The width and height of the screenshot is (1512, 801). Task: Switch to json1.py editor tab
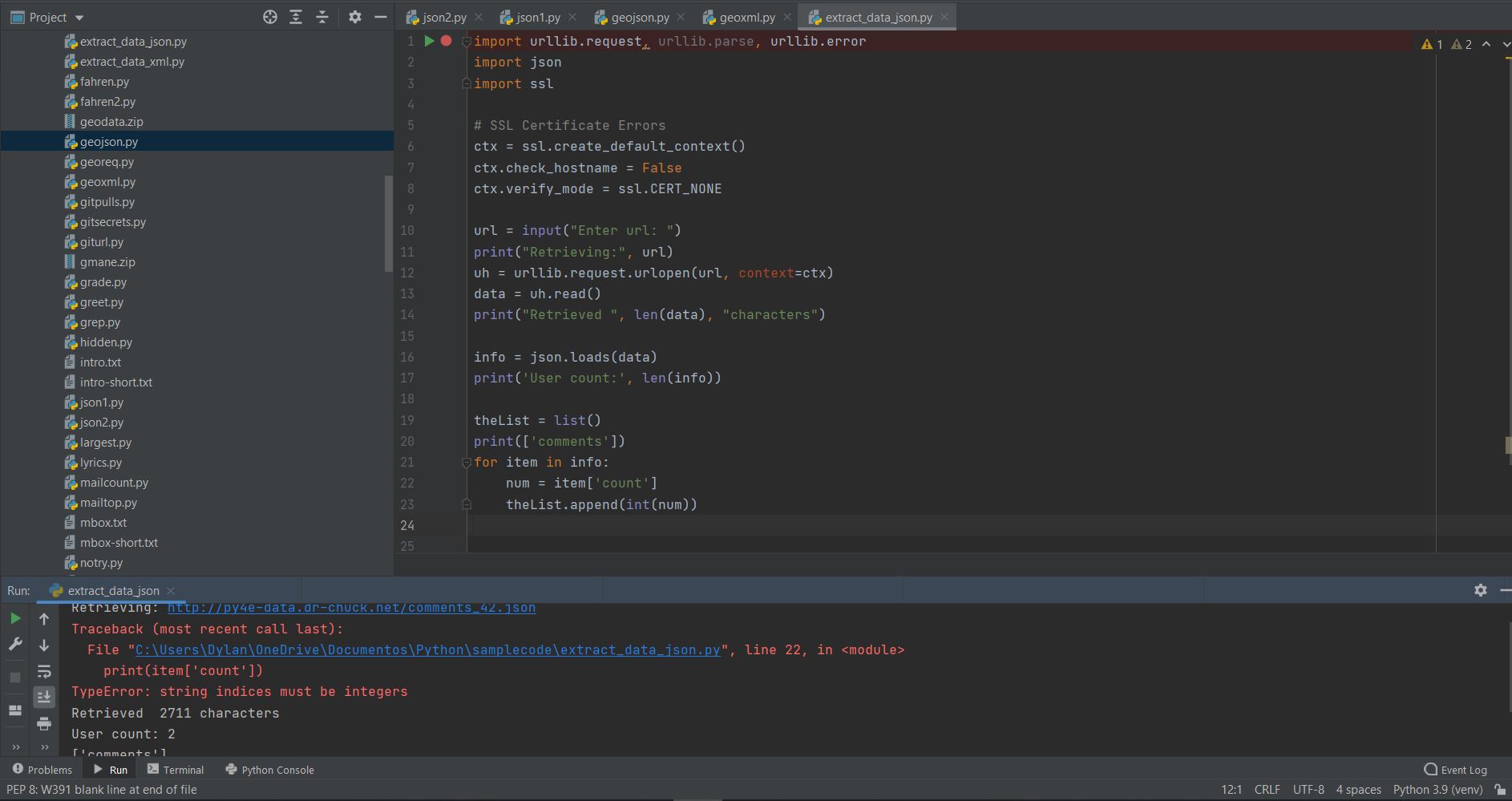(x=538, y=17)
